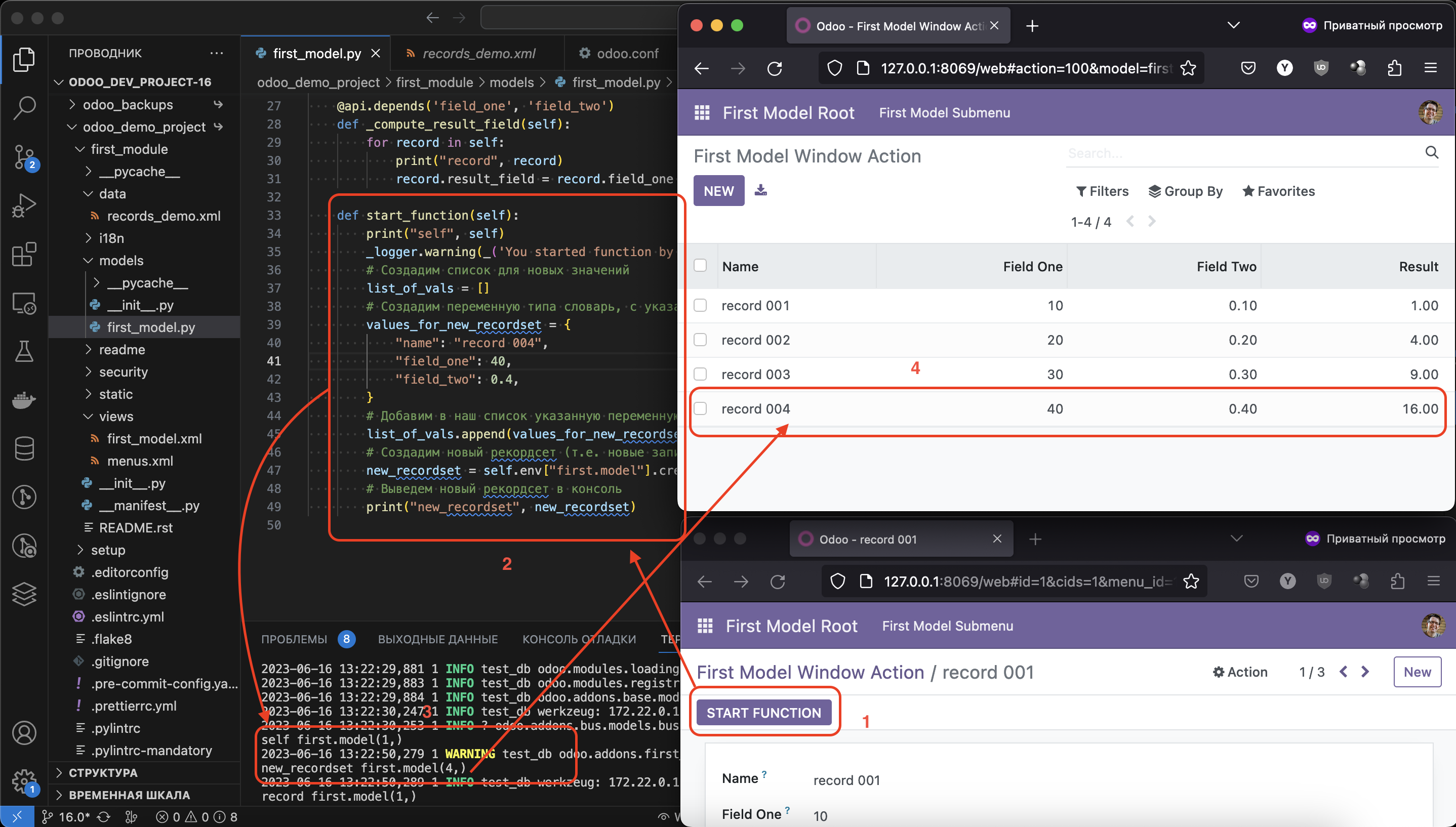Go to next record with form pager arrow

coord(1365,672)
